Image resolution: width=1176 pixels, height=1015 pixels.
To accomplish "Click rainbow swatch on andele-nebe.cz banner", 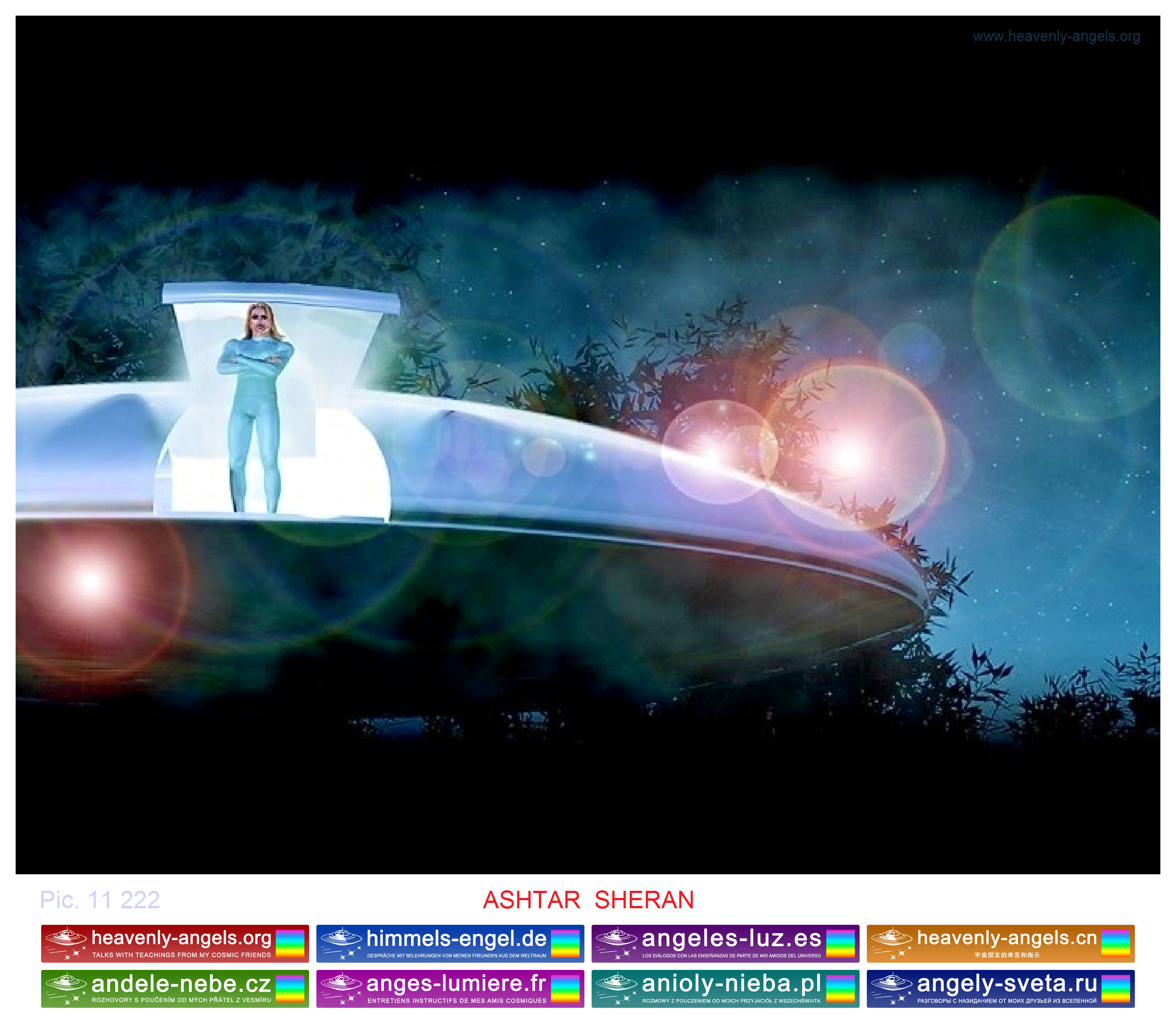I will 290,988.
